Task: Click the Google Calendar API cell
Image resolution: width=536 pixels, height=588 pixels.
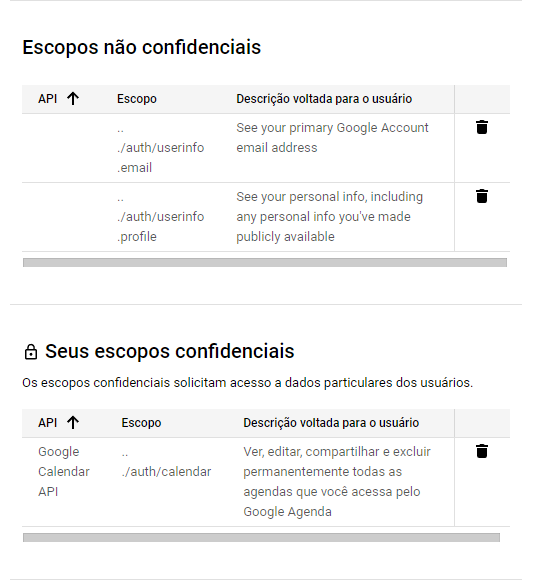Action: pos(64,472)
